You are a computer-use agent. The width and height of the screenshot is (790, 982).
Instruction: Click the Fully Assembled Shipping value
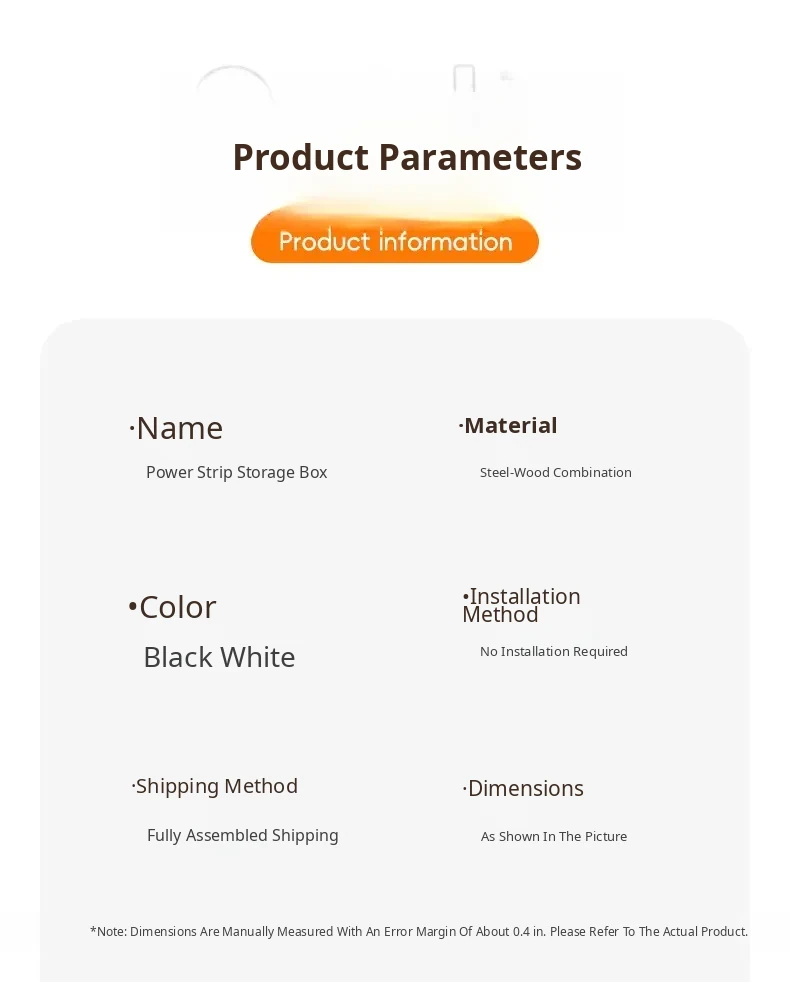click(x=243, y=835)
